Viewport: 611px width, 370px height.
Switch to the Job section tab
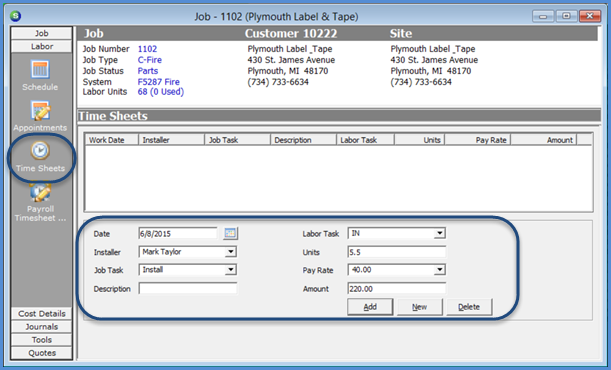[42, 33]
